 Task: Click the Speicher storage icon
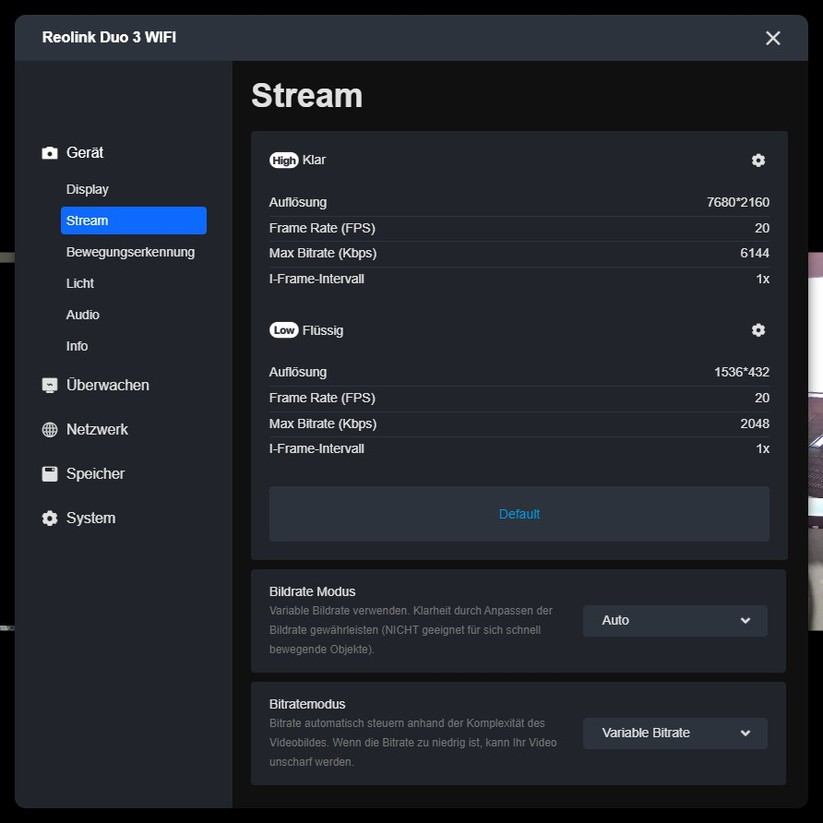click(x=48, y=473)
